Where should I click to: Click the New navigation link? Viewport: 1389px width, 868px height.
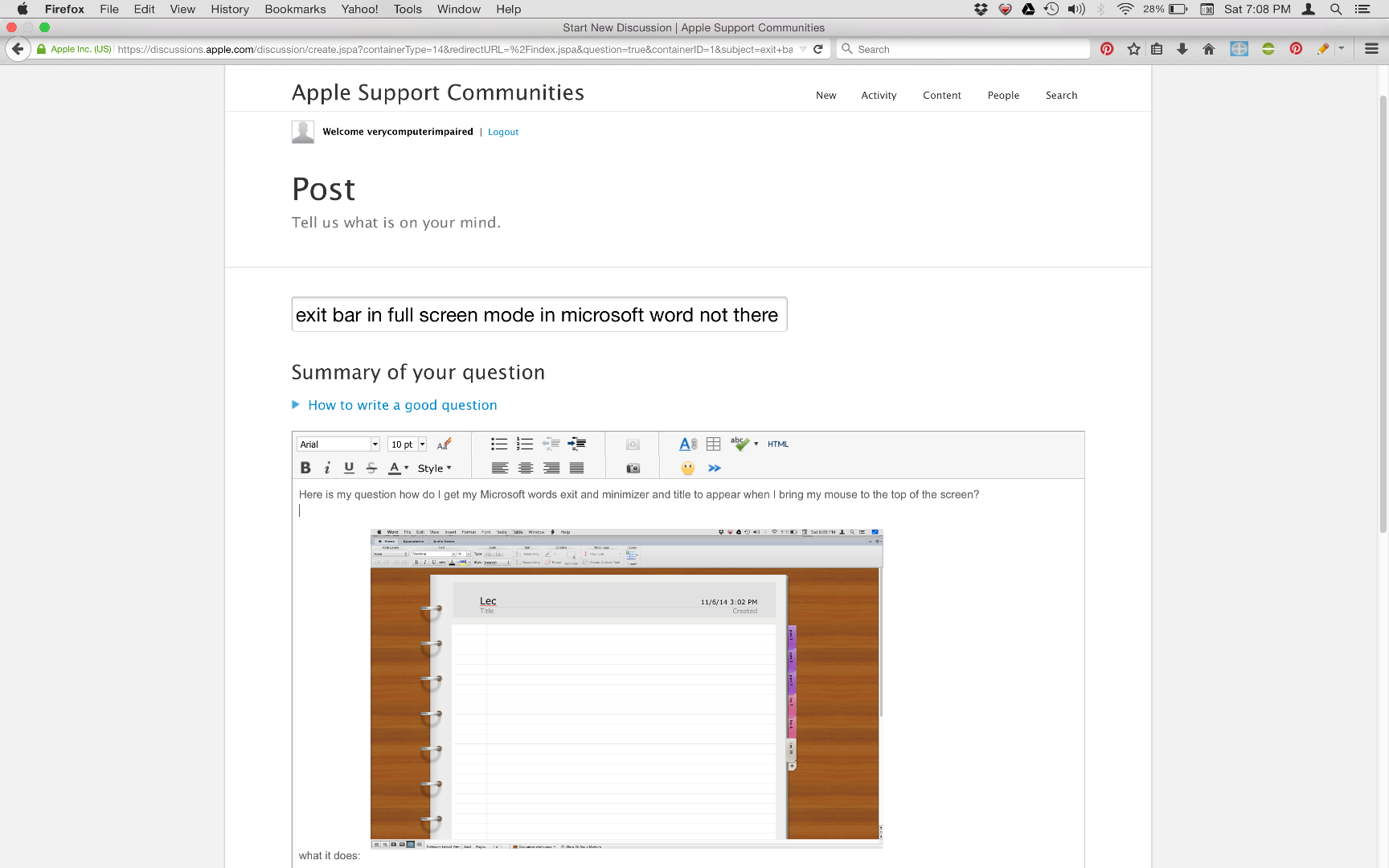(826, 95)
